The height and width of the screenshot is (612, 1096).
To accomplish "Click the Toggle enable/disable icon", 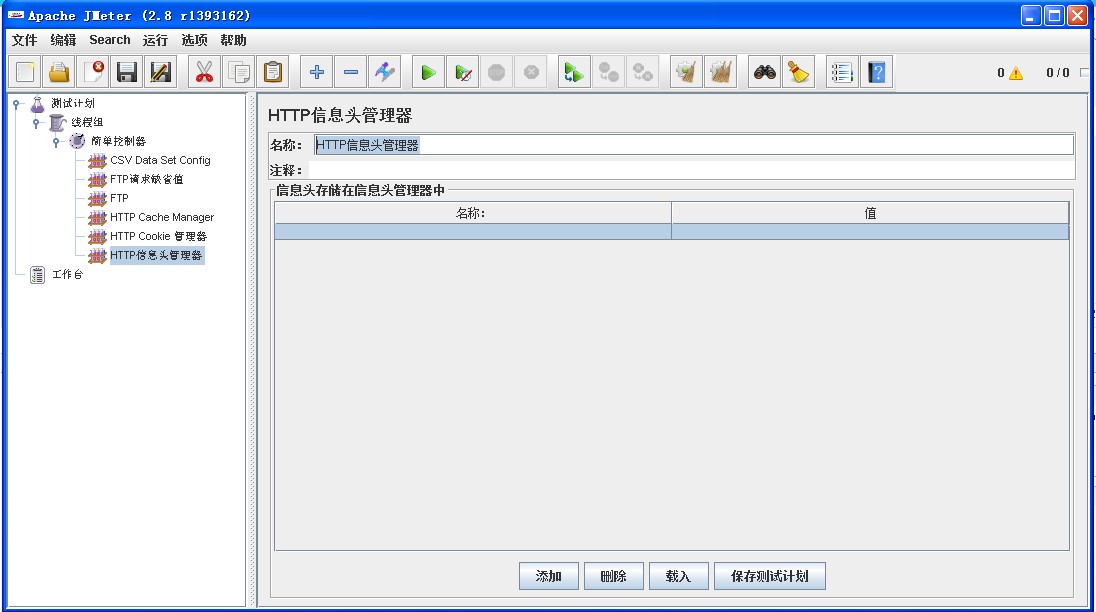I will tap(384, 72).
